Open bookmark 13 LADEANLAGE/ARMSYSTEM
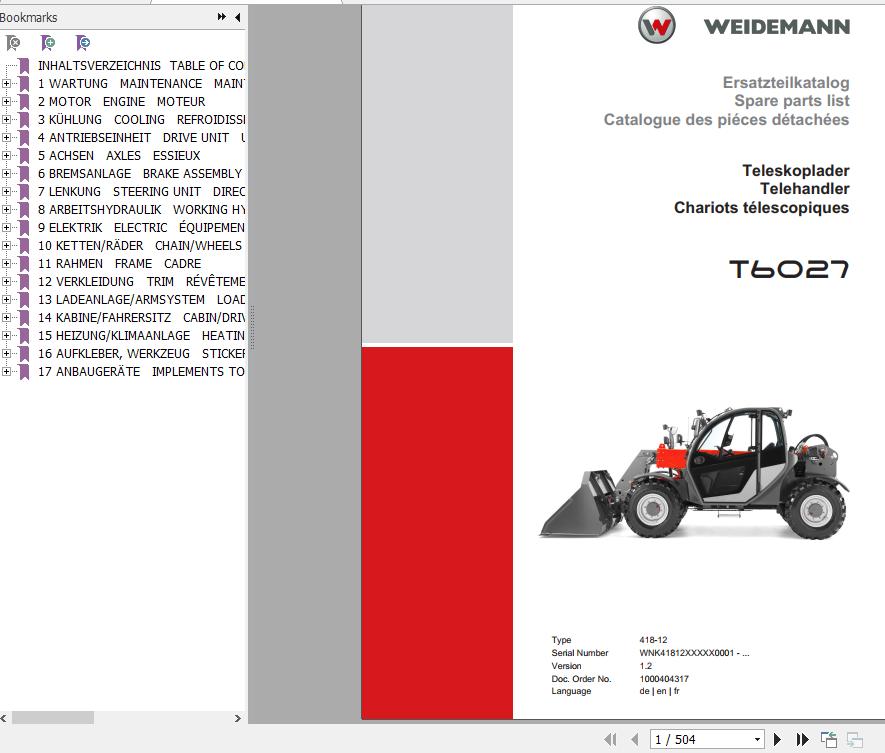 (141, 300)
